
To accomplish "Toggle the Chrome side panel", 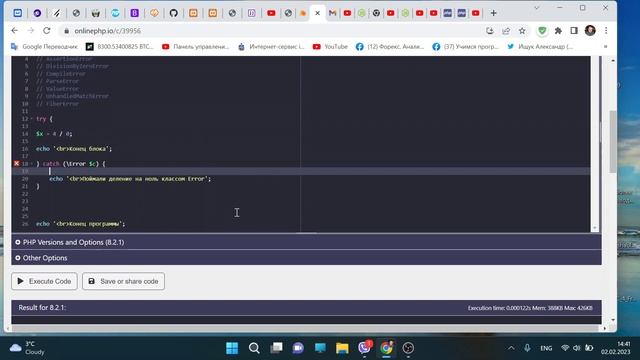I will (574, 31).
